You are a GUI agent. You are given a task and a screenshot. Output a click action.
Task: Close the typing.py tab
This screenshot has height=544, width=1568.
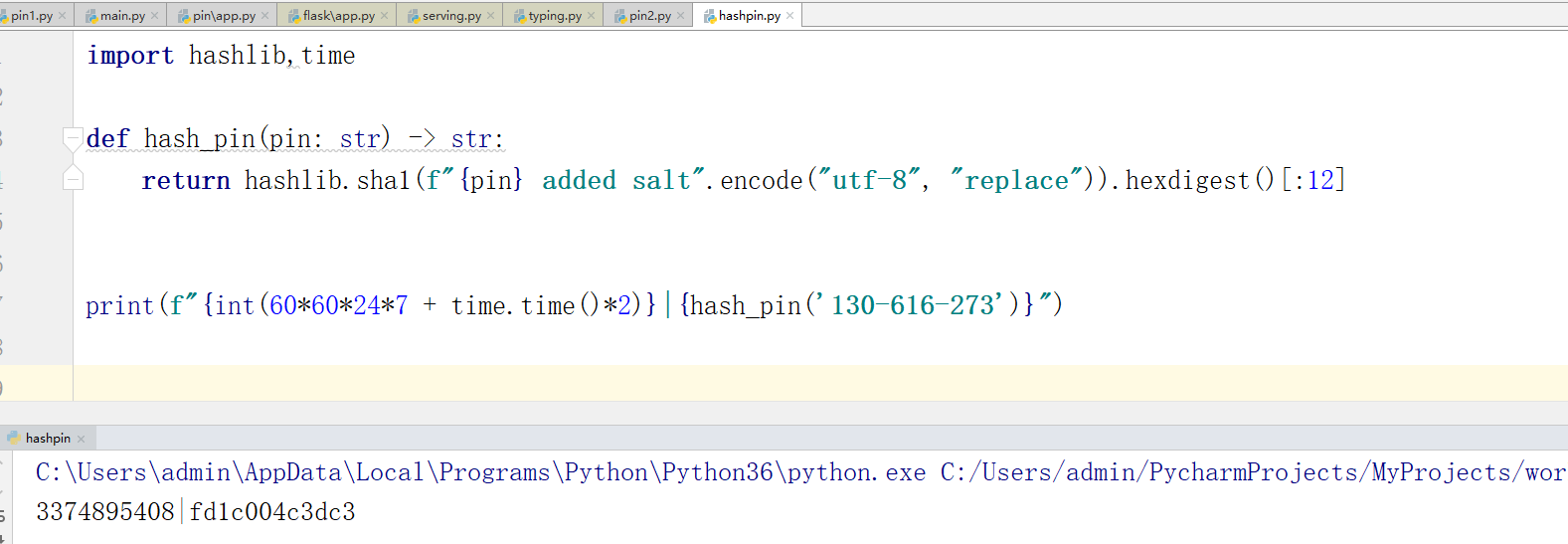coord(592,16)
